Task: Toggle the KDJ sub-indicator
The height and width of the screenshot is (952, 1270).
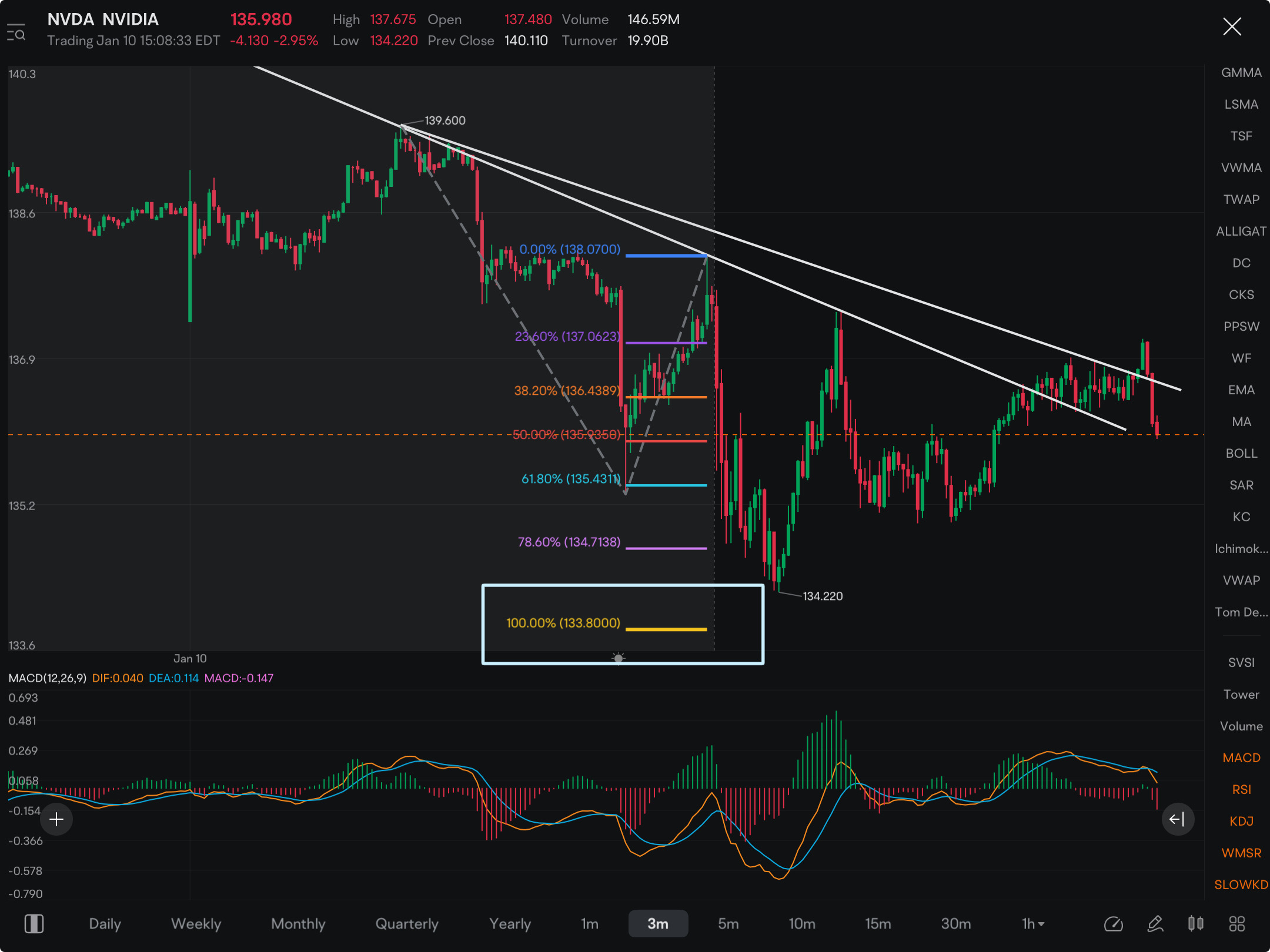Action: click(x=1241, y=822)
